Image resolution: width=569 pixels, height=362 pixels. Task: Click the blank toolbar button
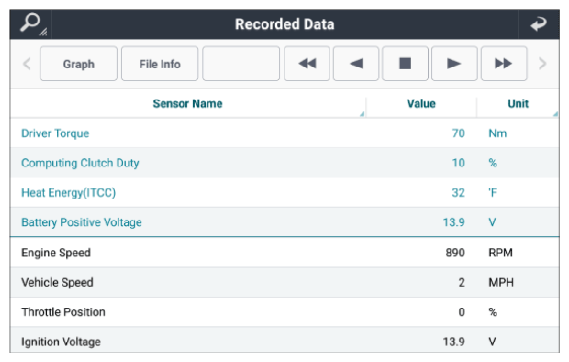(241, 63)
